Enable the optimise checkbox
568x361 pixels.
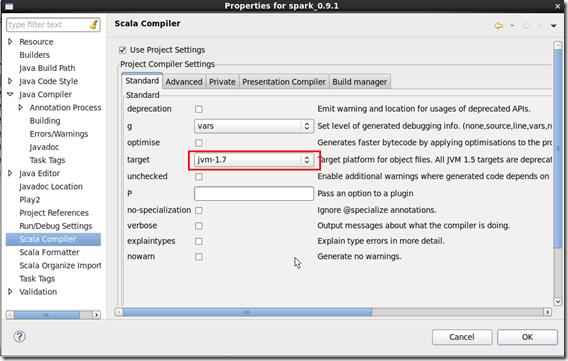(x=199, y=143)
